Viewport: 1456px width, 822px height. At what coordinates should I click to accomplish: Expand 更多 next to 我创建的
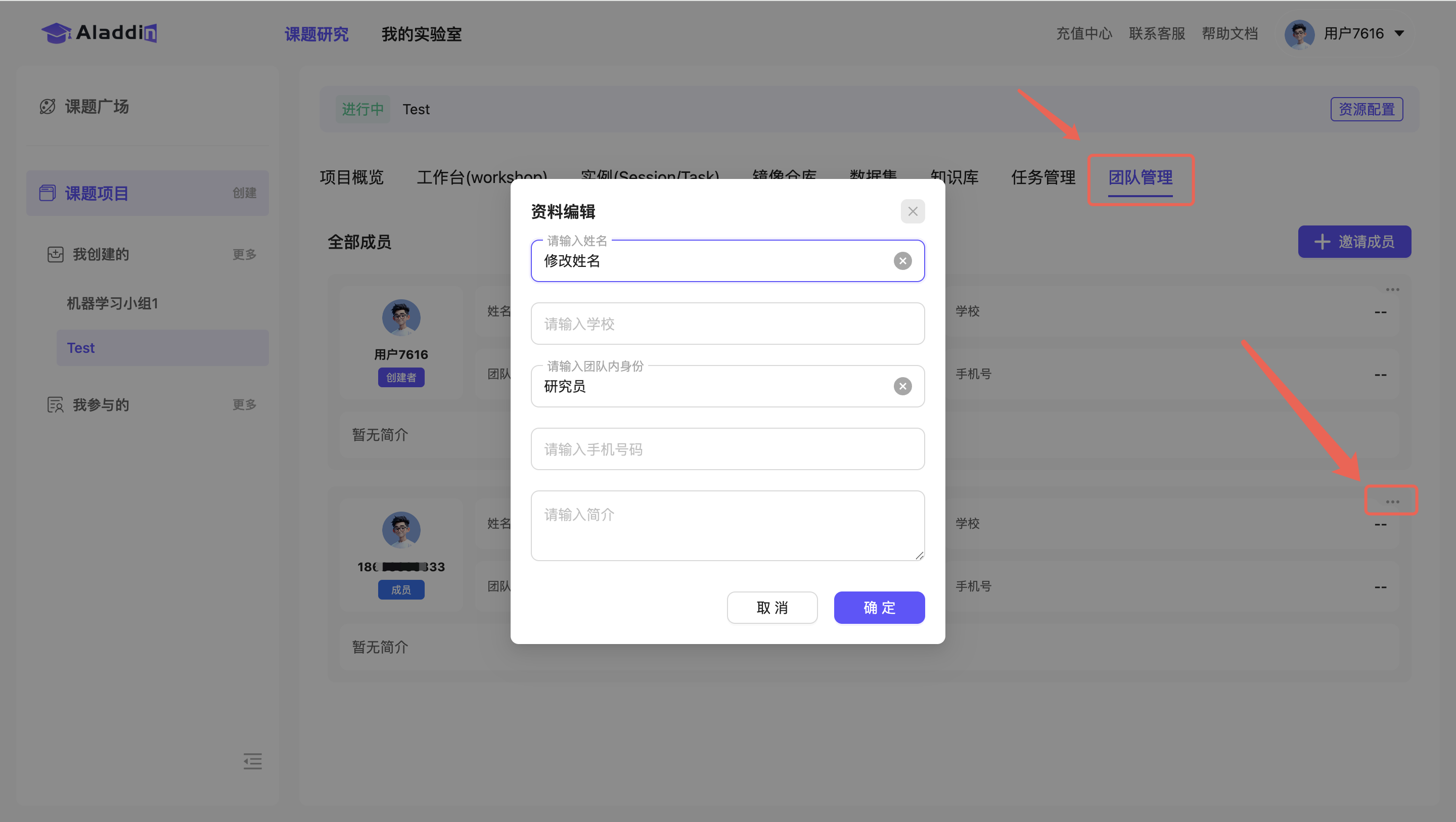244,254
